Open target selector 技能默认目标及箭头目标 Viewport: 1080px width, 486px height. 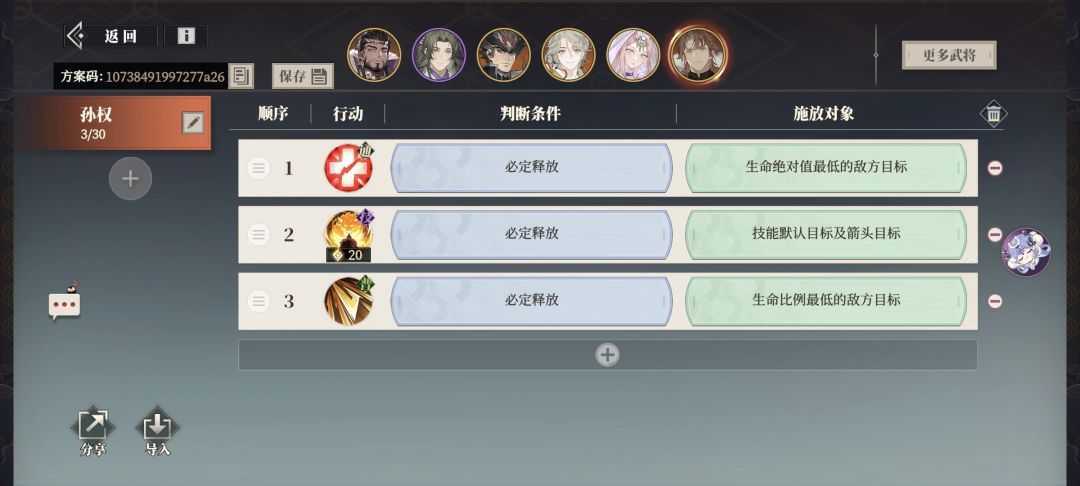(825, 234)
